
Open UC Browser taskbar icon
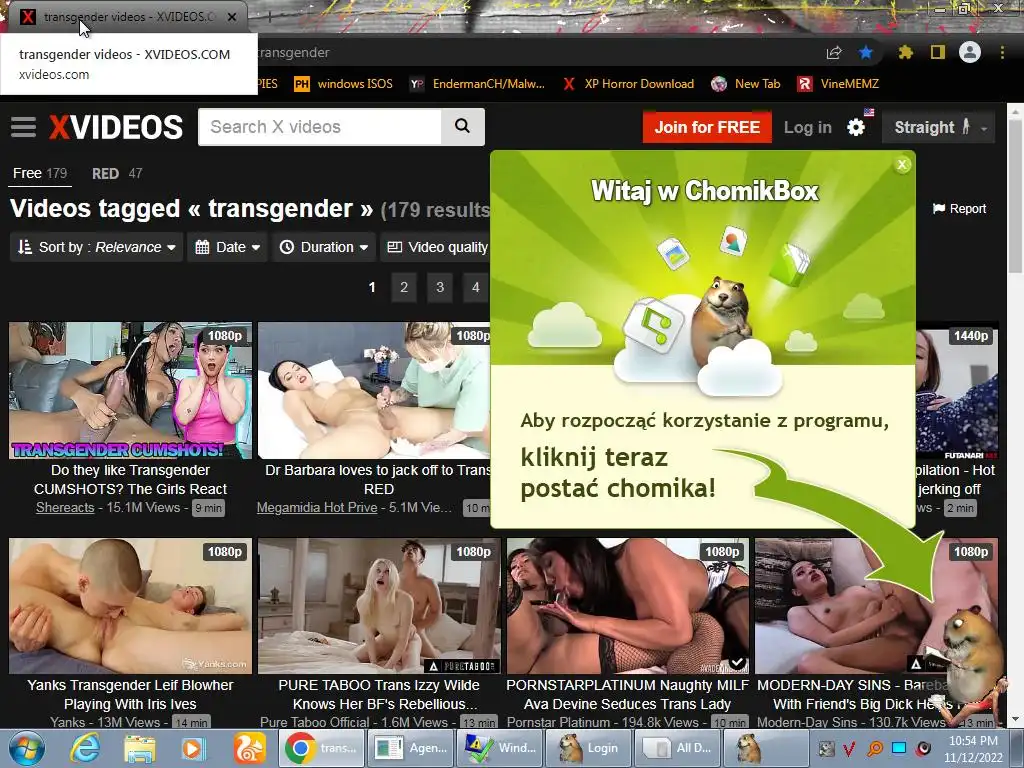click(249, 748)
